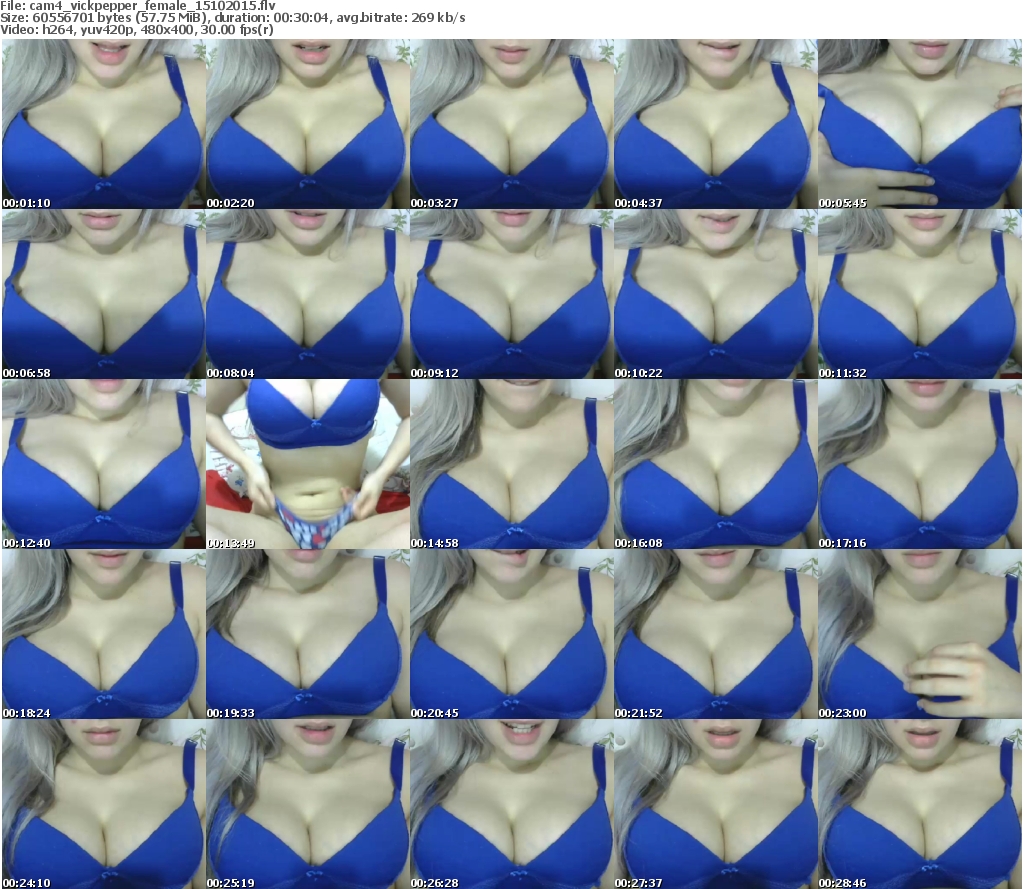Choose the thumbnail stamped 00:14:58
1024x889 pixels.
511,464
